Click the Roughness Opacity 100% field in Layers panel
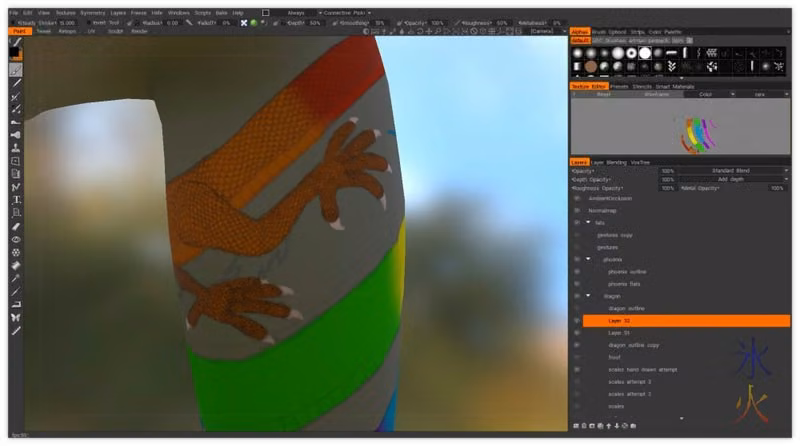Screen dimensions: 800x446 pos(668,188)
